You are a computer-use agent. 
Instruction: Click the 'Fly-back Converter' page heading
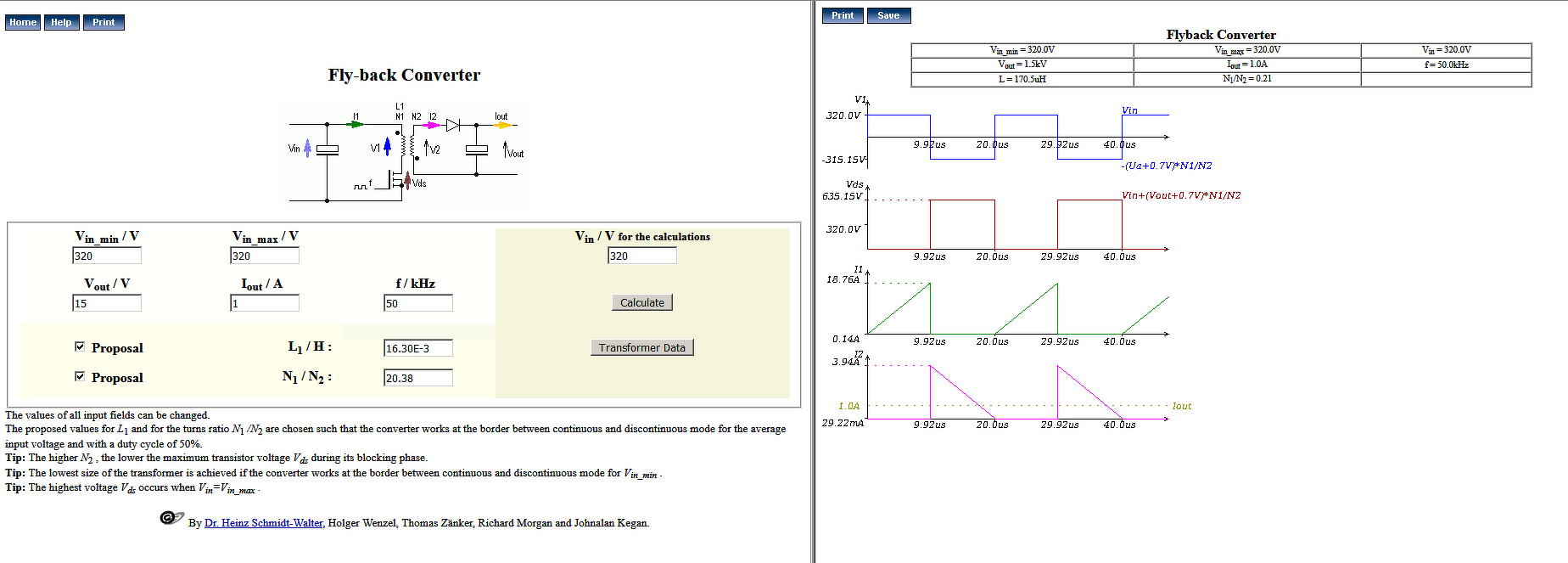pyautogui.click(x=404, y=75)
